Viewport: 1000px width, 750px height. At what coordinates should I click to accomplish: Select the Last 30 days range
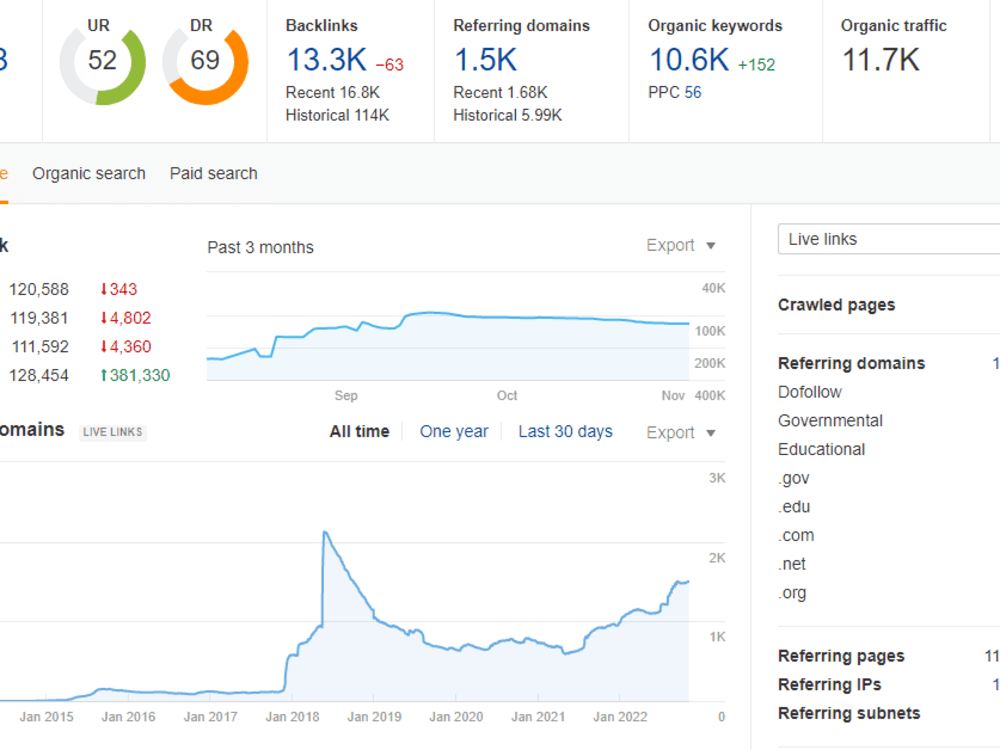tap(565, 432)
